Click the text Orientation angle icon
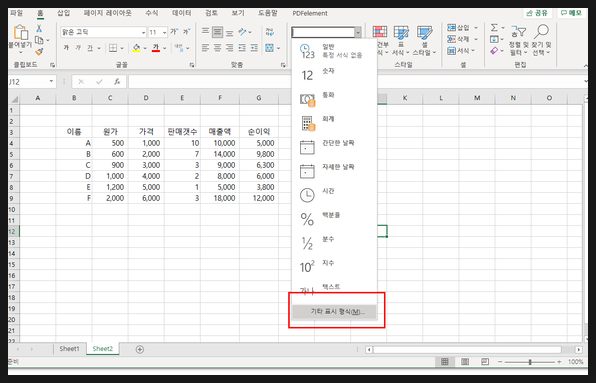Screen dimensions: 596x383 pyautogui.click(x=242, y=32)
